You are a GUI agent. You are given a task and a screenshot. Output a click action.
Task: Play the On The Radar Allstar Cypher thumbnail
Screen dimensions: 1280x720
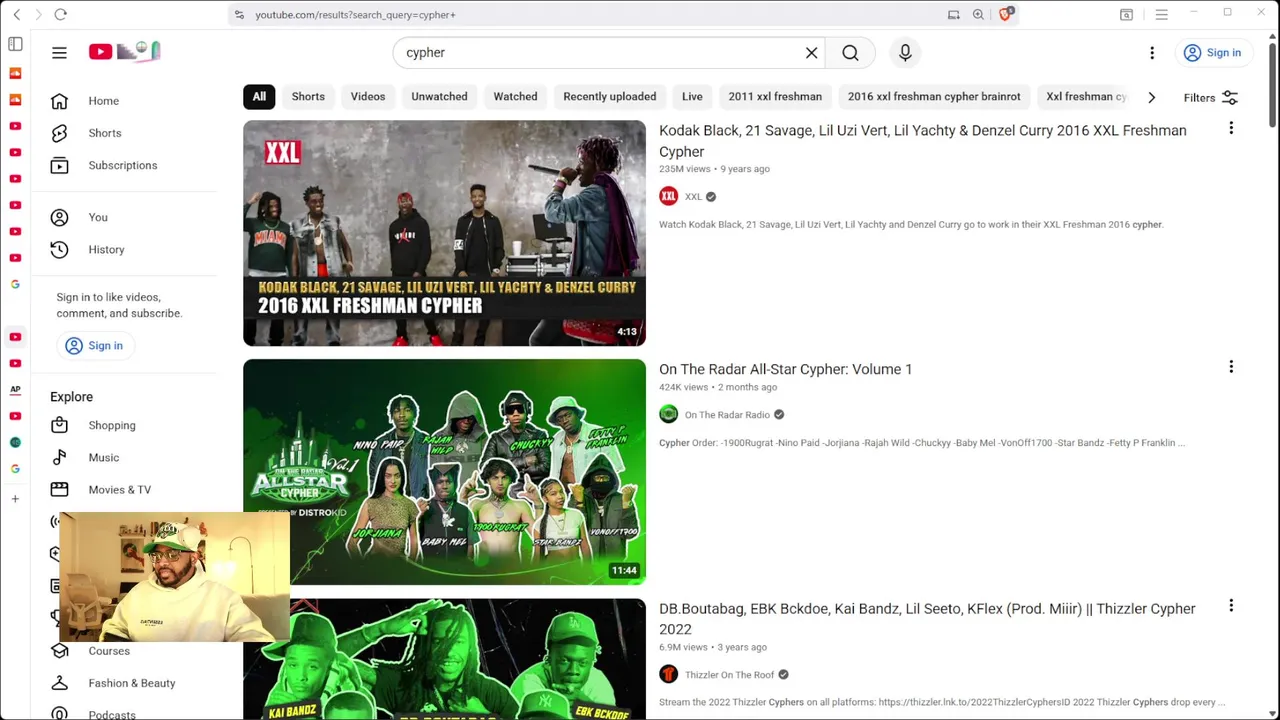click(x=444, y=472)
